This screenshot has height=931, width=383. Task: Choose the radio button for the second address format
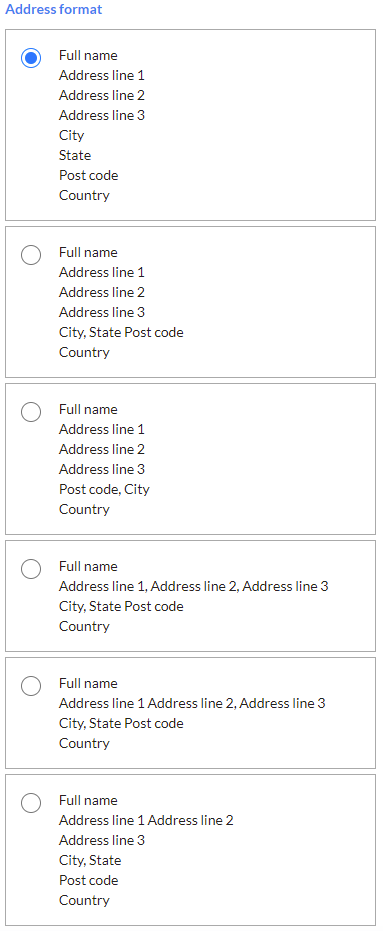(x=31, y=255)
